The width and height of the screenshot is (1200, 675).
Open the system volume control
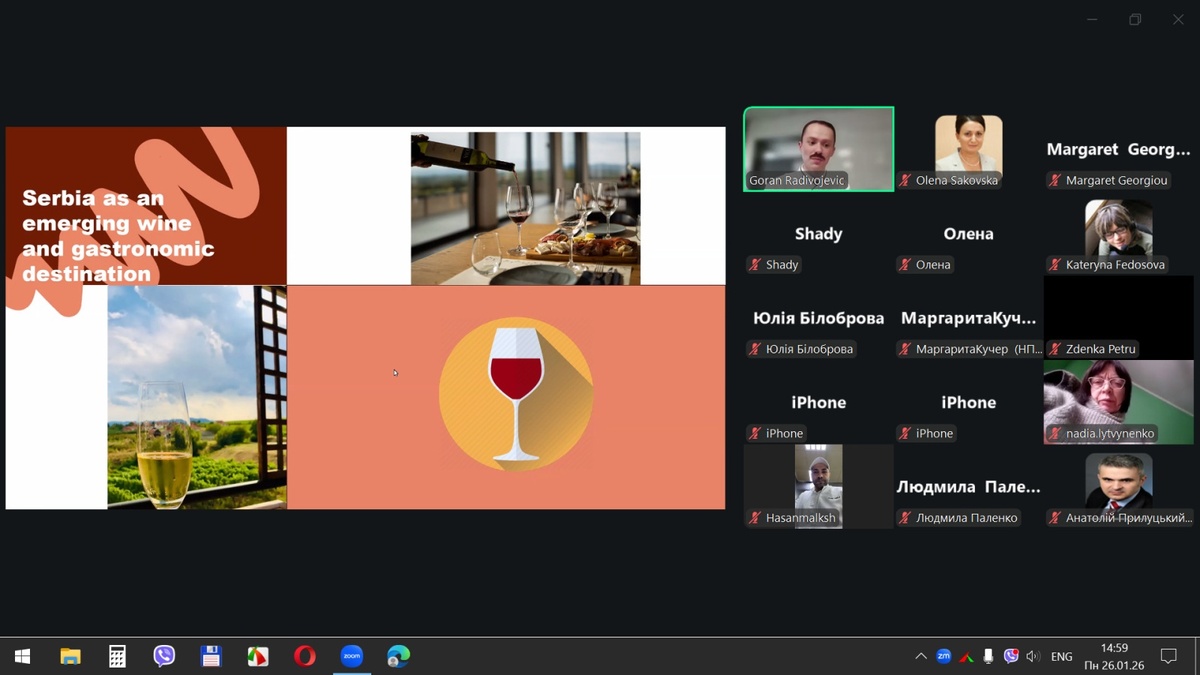pyautogui.click(x=1033, y=656)
